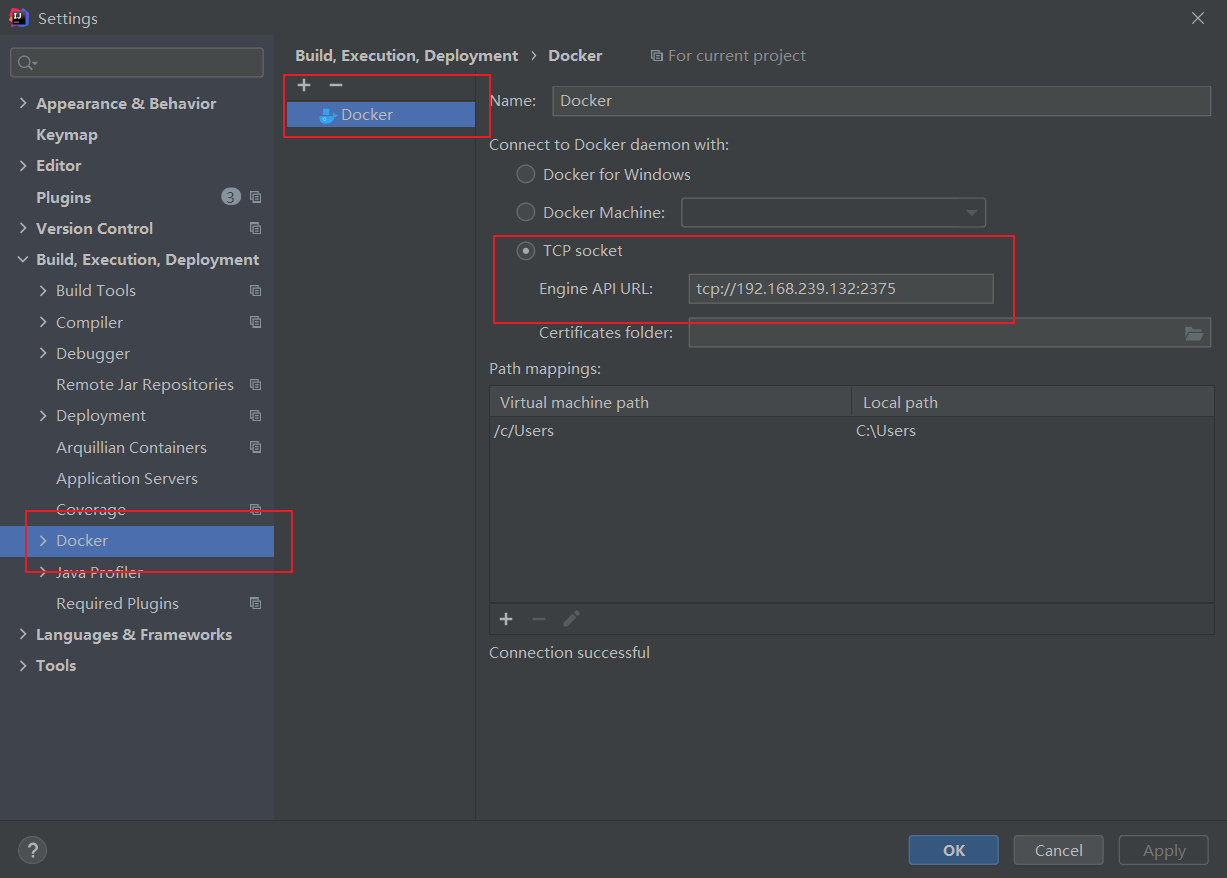The height and width of the screenshot is (878, 1227).
Task: Open Docker Machine dropdown list
Action: 971,212
